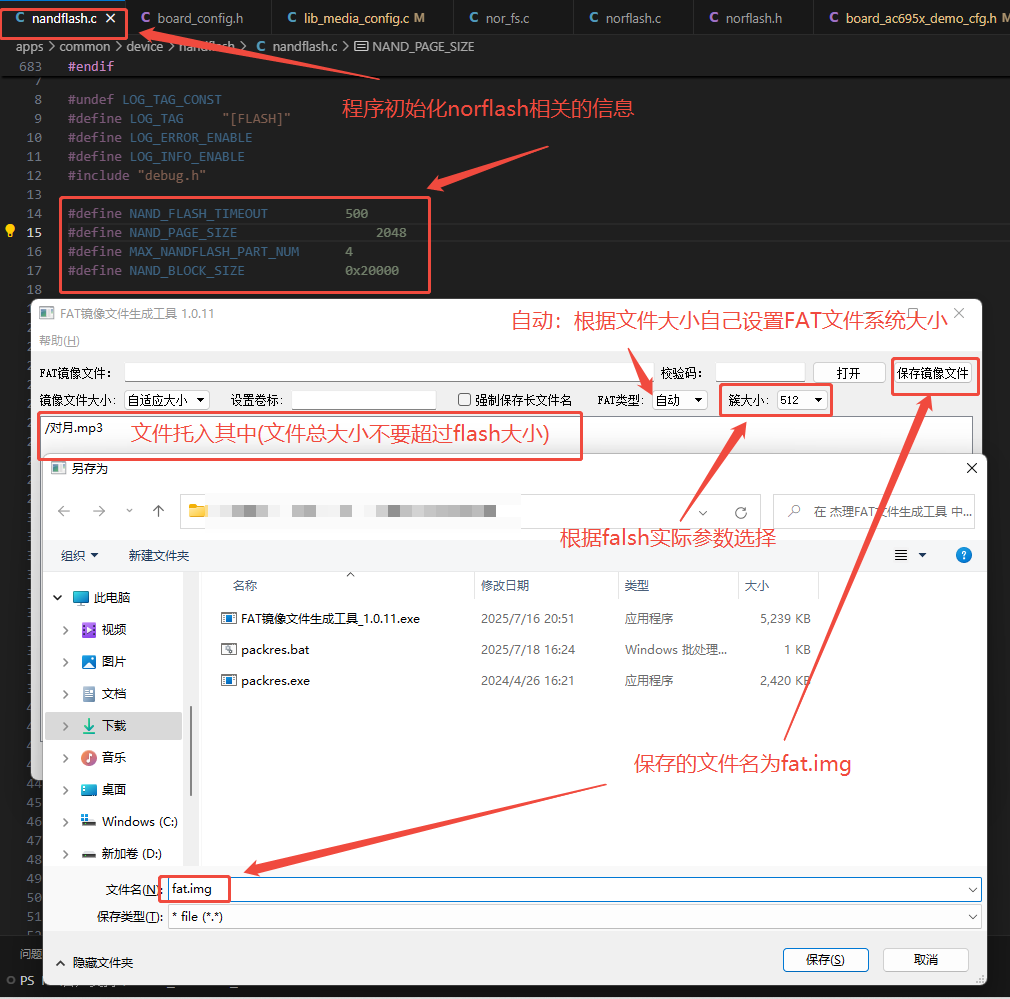Change the file view layout icon
This screenshot has height=999, width=1010.
tap(901, 555)
